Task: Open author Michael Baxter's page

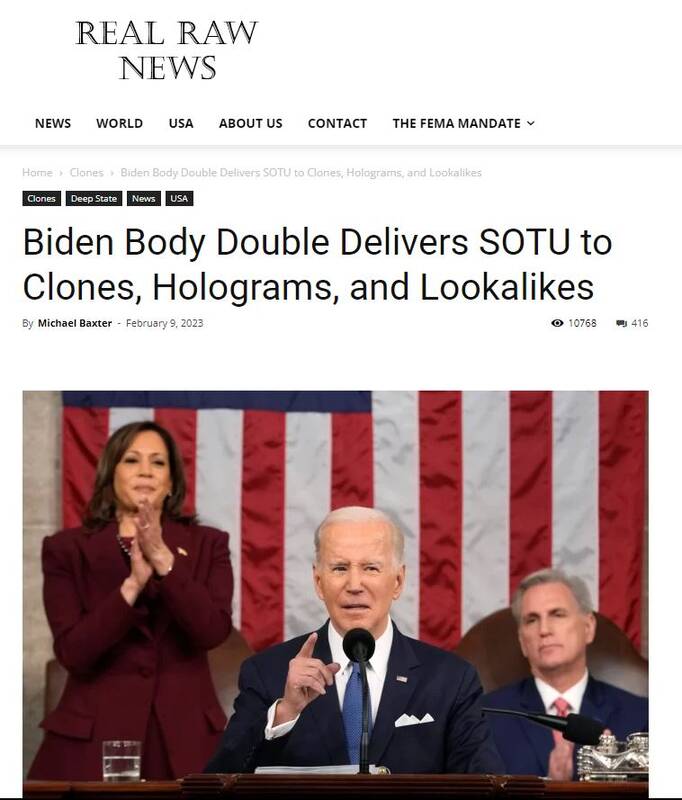Action: [74, 323]
